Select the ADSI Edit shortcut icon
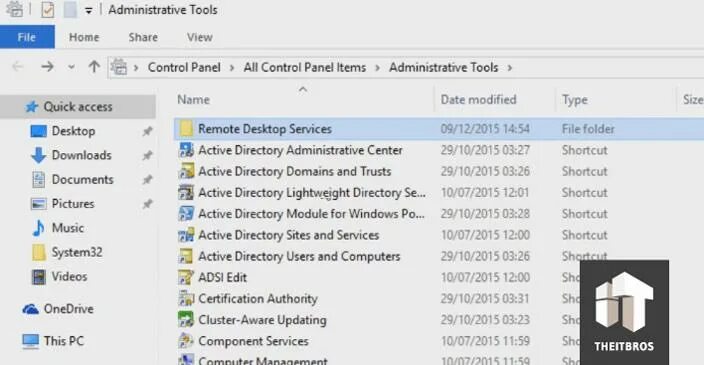This screenshot has height=365, width=704. [x=186, y=277]
